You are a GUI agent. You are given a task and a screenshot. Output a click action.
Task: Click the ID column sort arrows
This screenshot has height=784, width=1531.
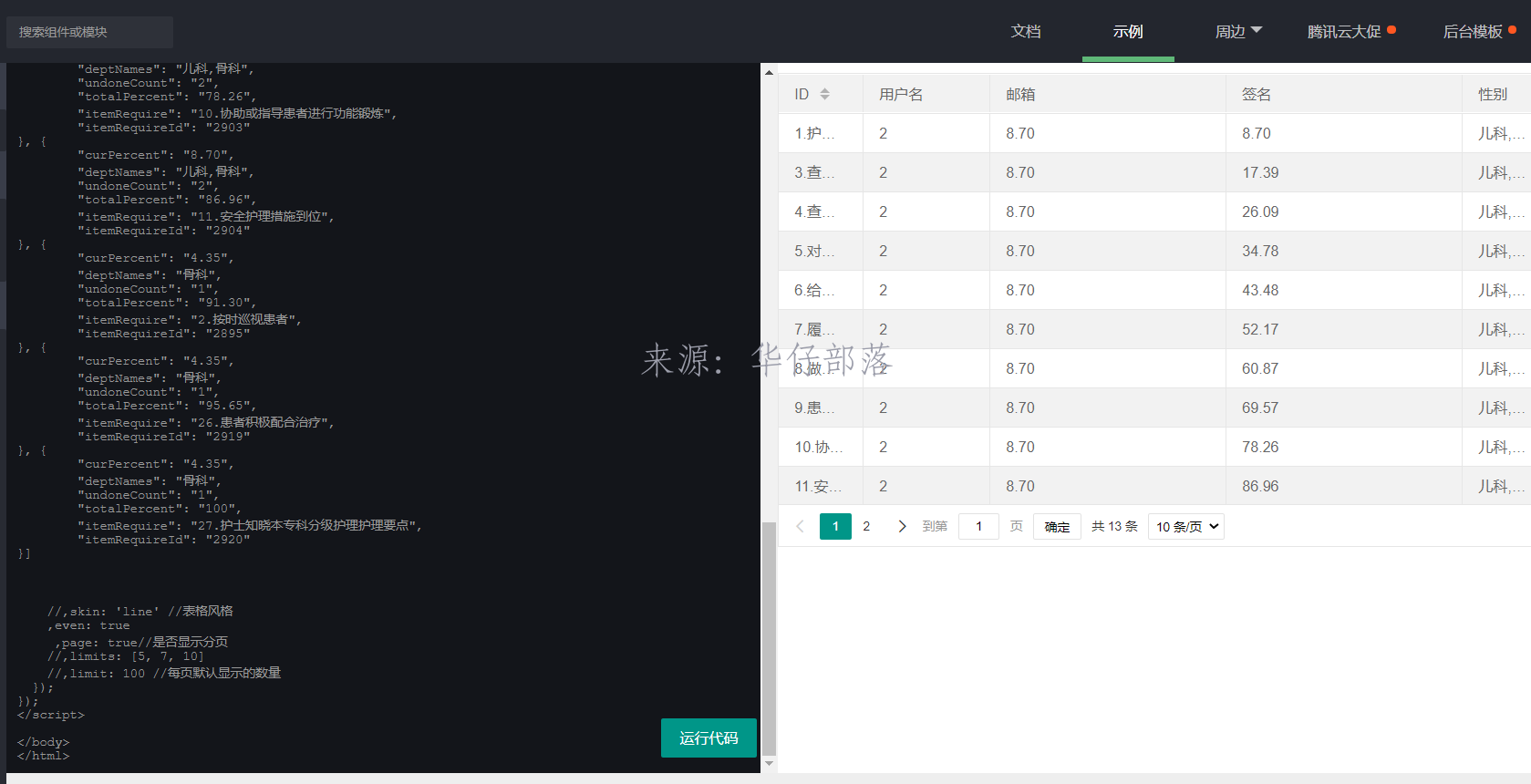point(824,94)
